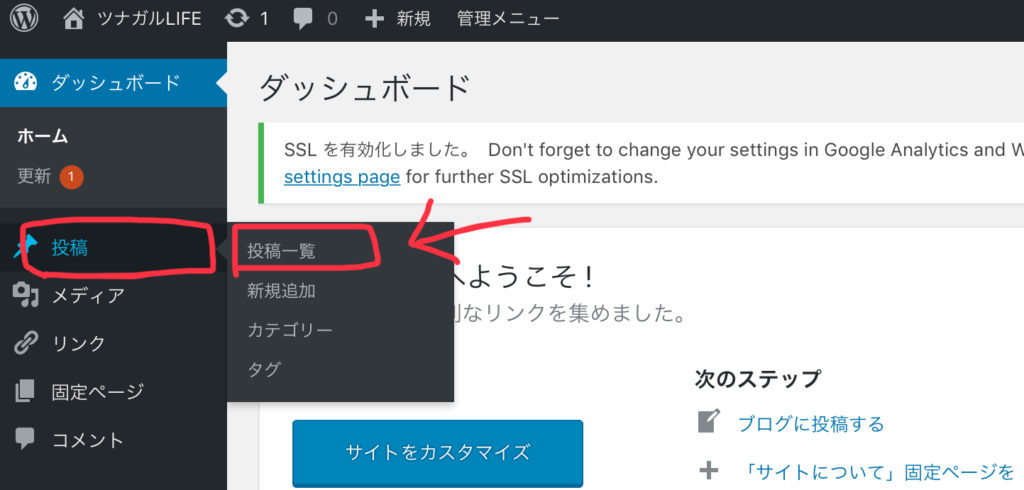Click the chain link icon in sidebar
1024x490 pixels.
tap(25, 343)
